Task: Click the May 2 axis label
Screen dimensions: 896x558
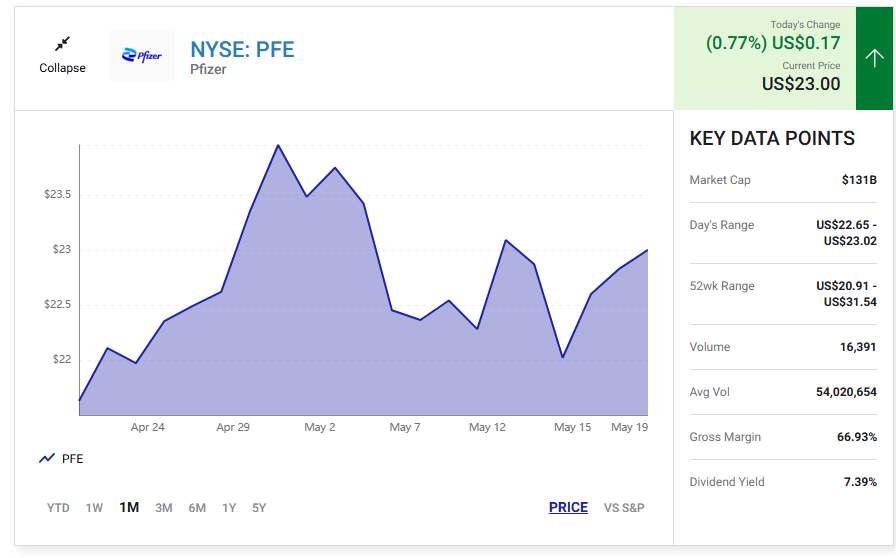Action: [319, 427]
